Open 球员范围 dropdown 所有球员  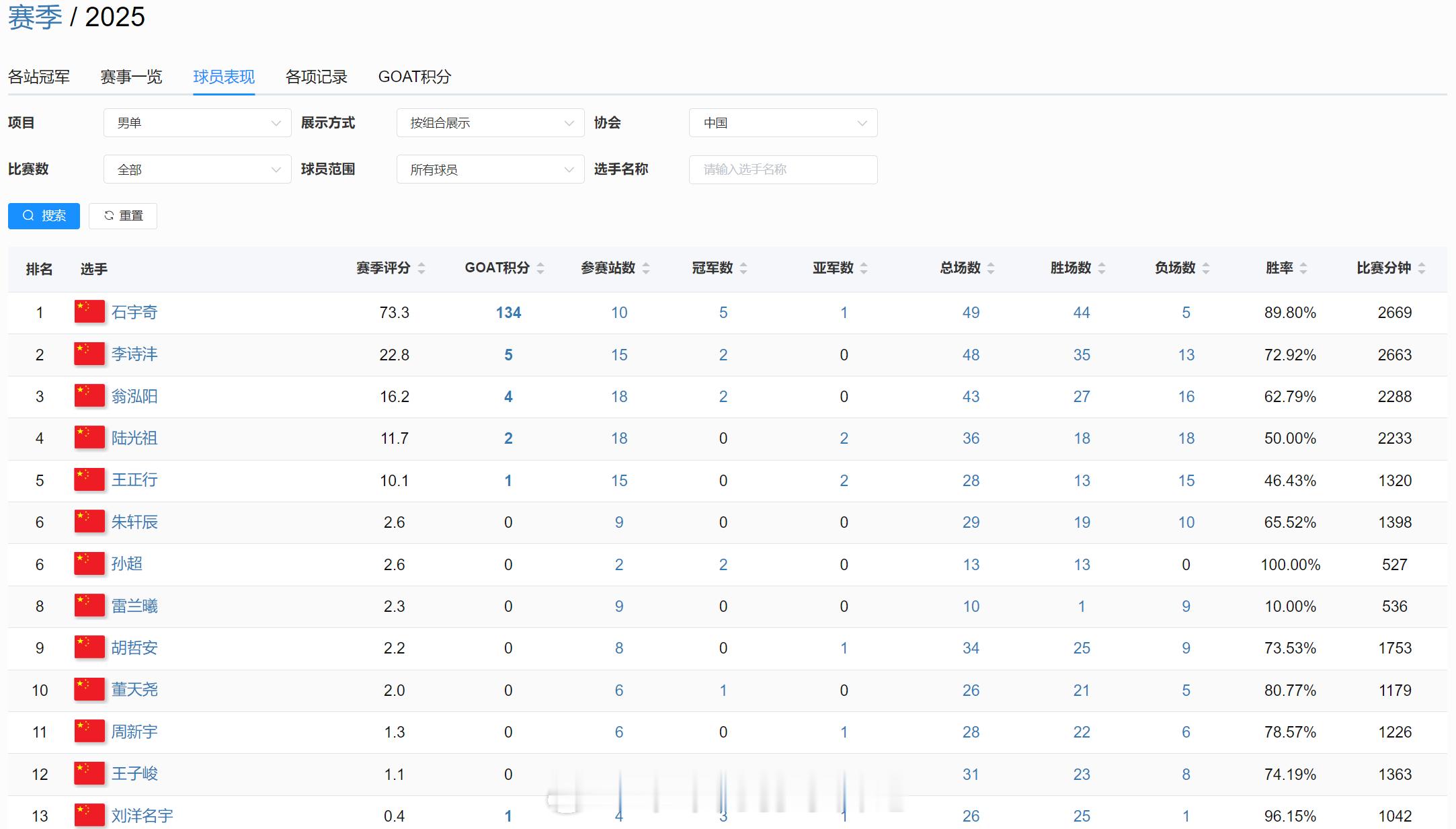click(x=490, y=169)
